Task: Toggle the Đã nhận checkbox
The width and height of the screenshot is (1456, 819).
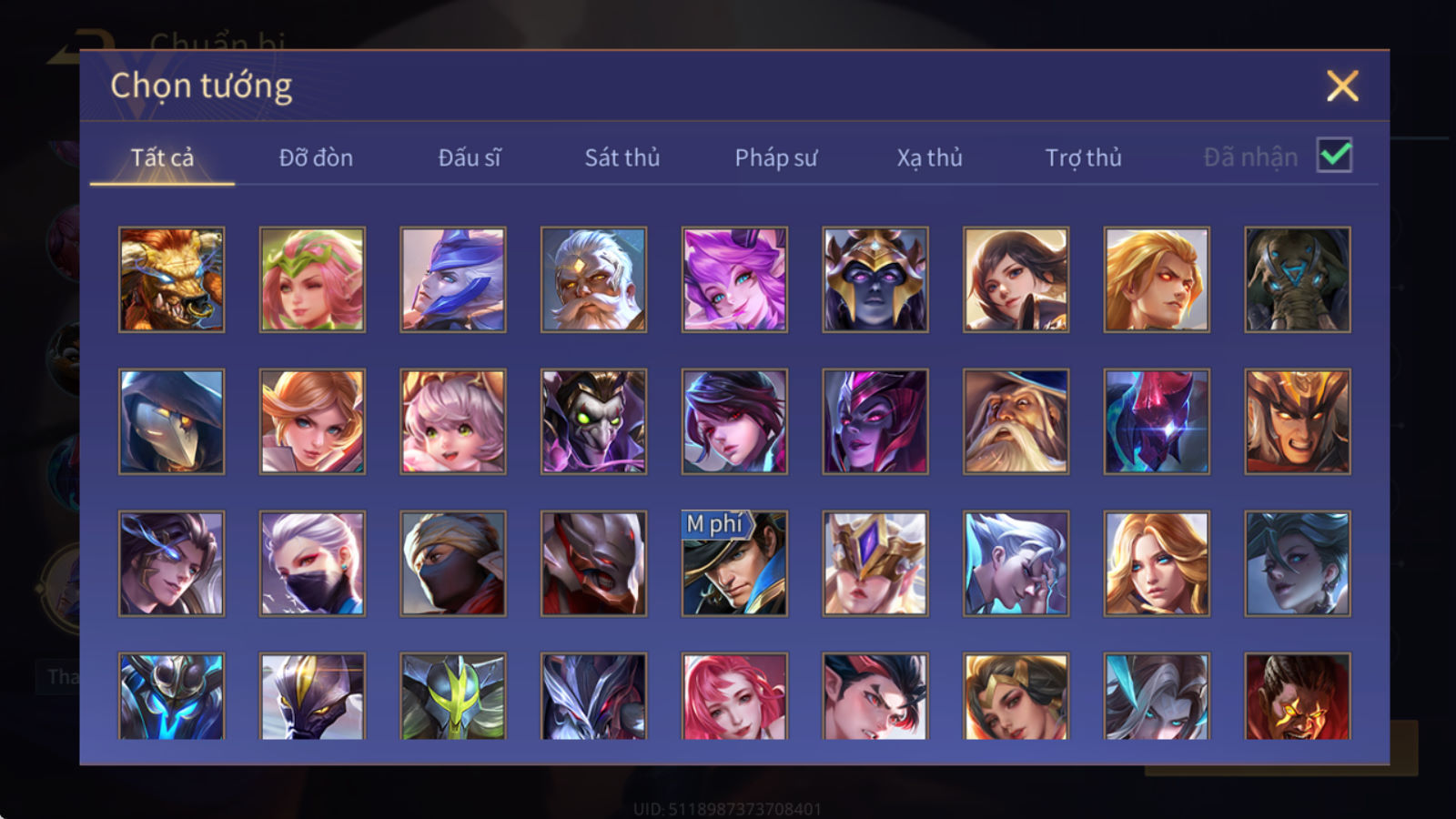Action: tap(1334, 156)
